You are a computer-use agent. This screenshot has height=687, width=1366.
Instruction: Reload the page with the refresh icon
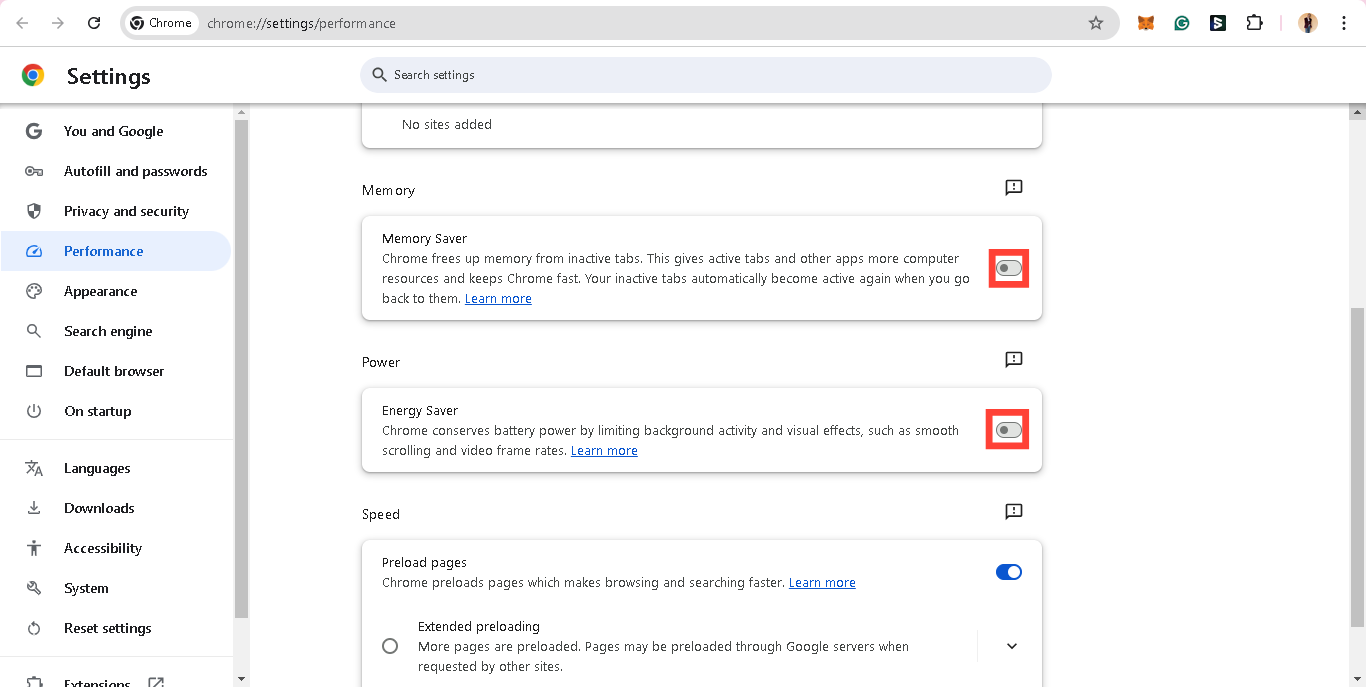[94, 23]
